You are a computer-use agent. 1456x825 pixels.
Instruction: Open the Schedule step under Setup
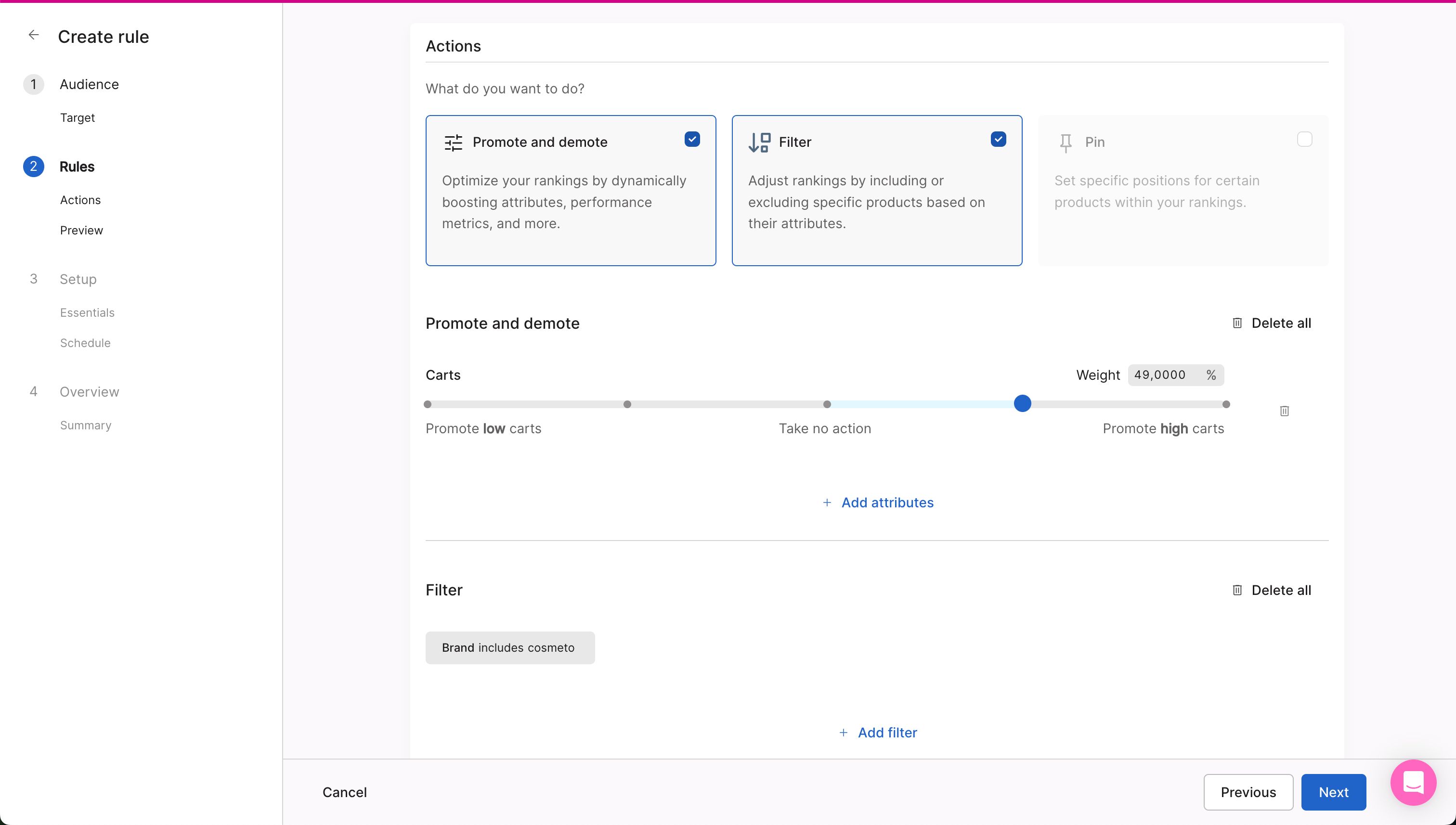(85, 343)
